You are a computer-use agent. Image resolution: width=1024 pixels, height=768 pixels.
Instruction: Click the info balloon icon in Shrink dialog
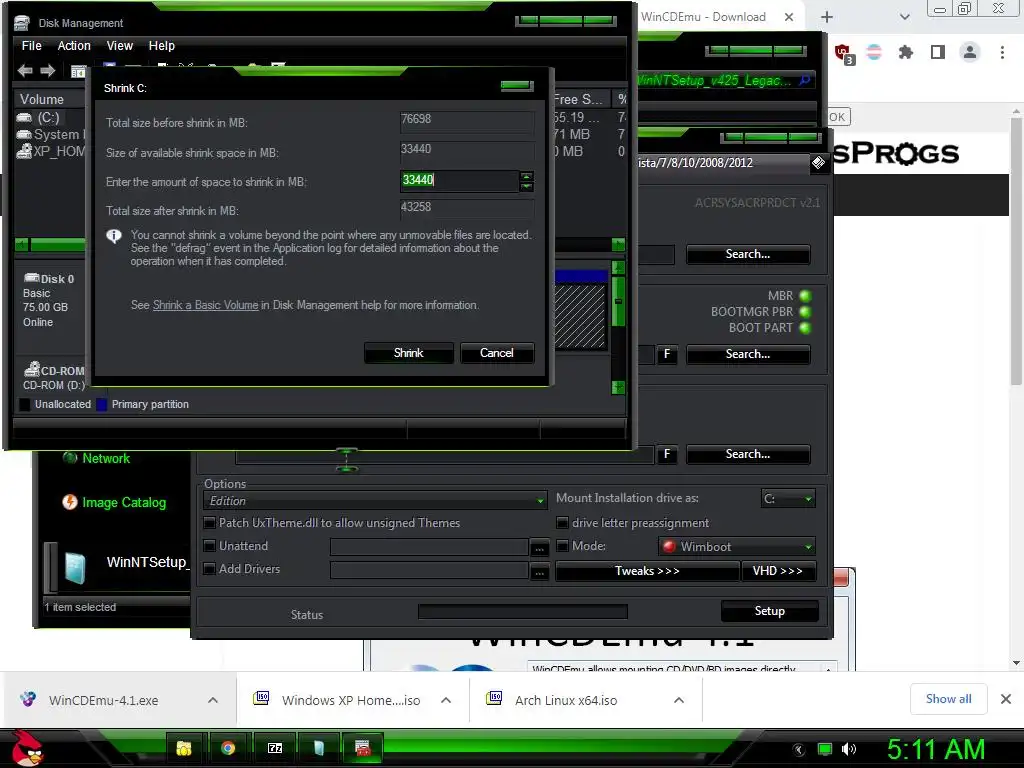point(114,236)
